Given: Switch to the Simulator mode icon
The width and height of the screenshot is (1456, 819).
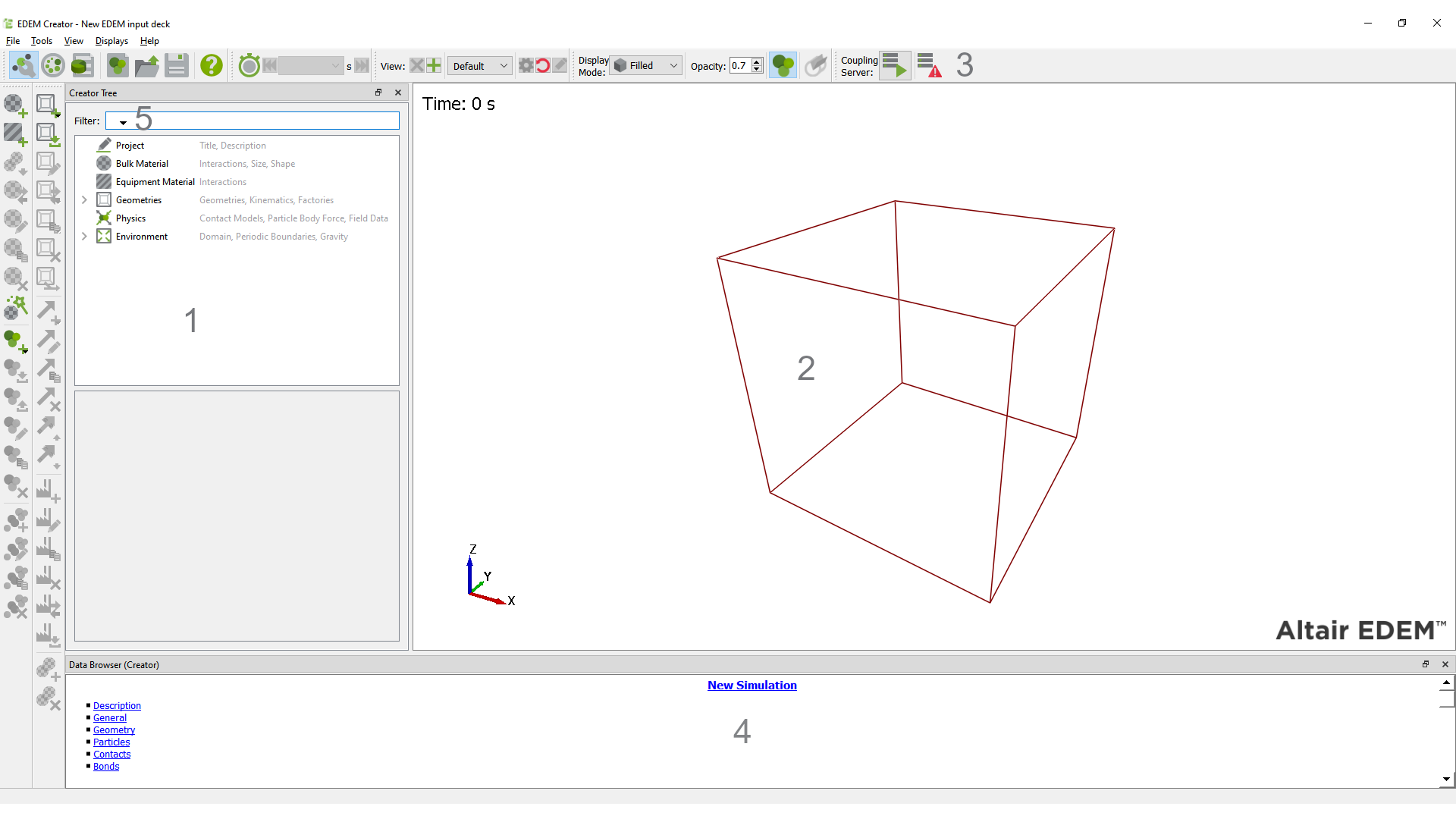Looking at the screenshot, I should click(x=53, y=65).
